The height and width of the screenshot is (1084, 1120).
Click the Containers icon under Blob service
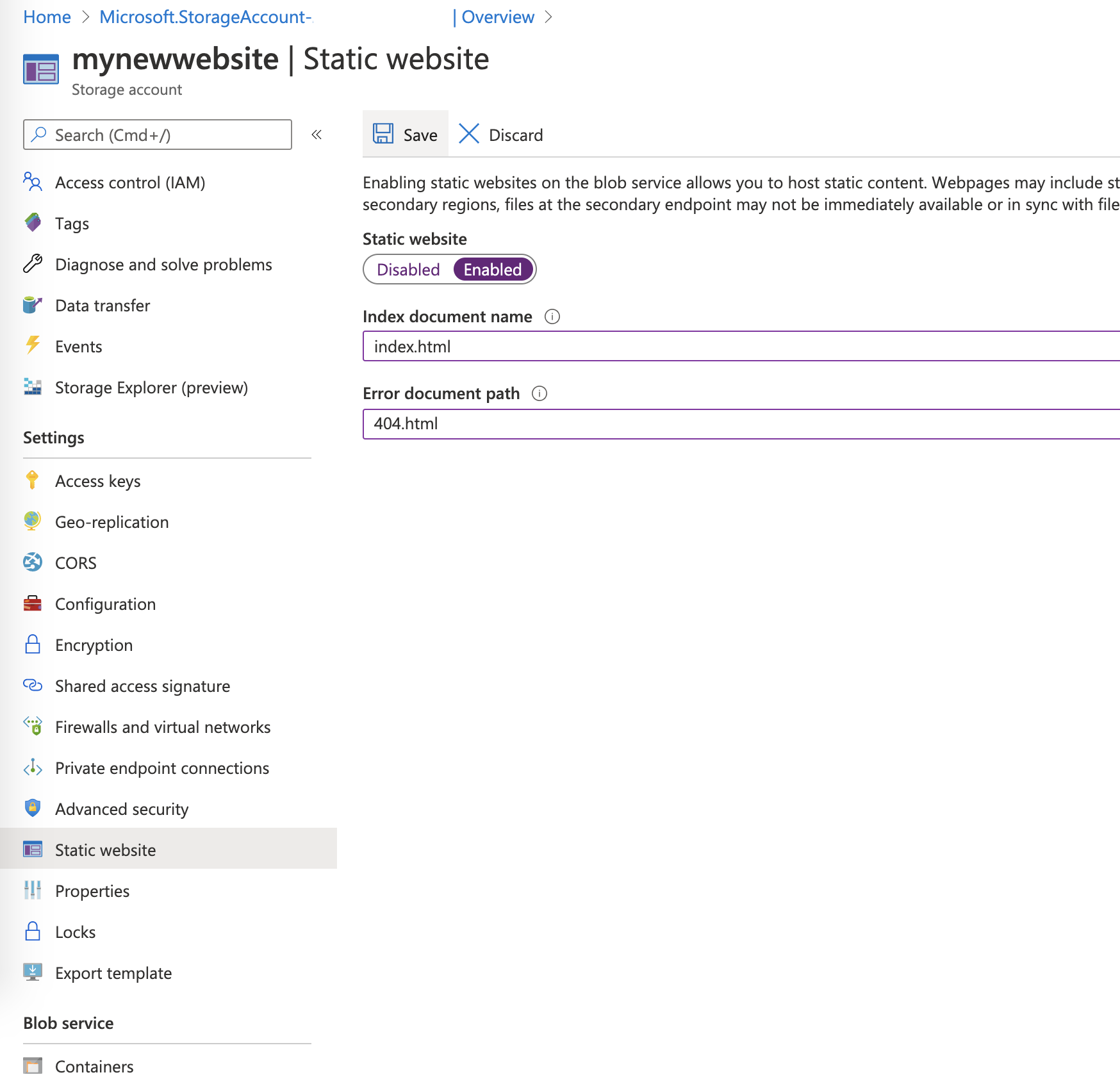tap(33, 1066)
